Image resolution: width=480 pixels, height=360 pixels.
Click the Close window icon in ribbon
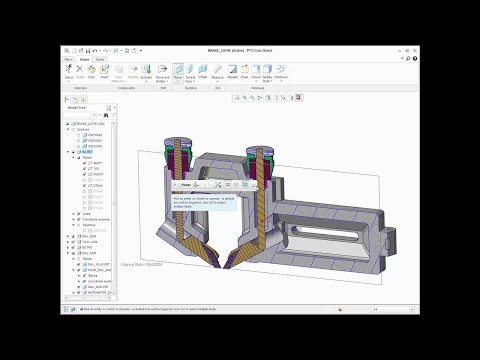tap(244, 69)
